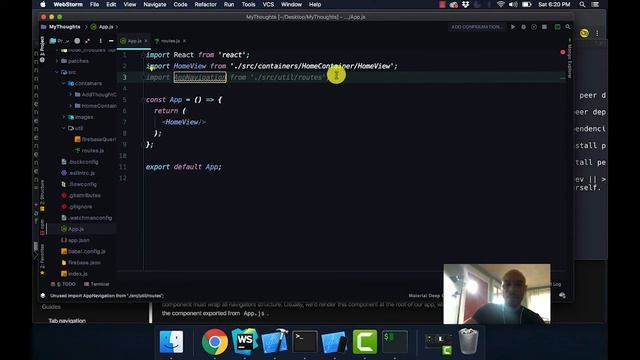Click the stop square icon in toolbar
Image resolution: width=640 pixels, height=360 pixels.
pos(544,27)
